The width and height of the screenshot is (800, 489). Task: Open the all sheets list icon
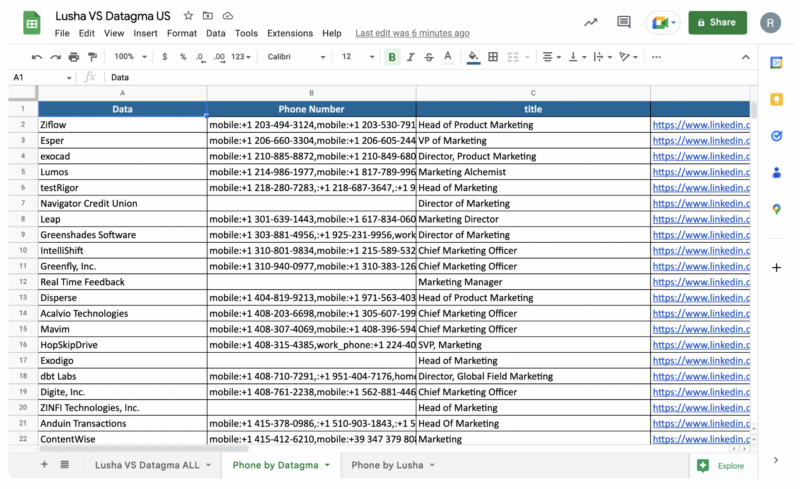coord(65,464)
